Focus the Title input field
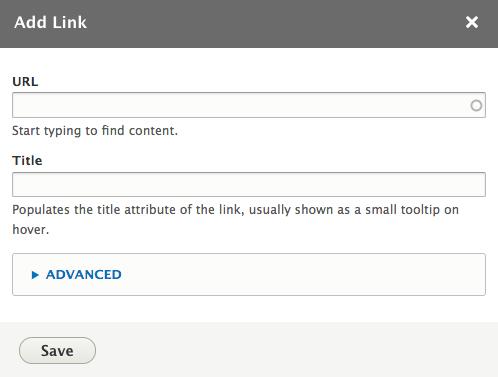The width and height of the screenshot is (498, 377). (249, 184)
